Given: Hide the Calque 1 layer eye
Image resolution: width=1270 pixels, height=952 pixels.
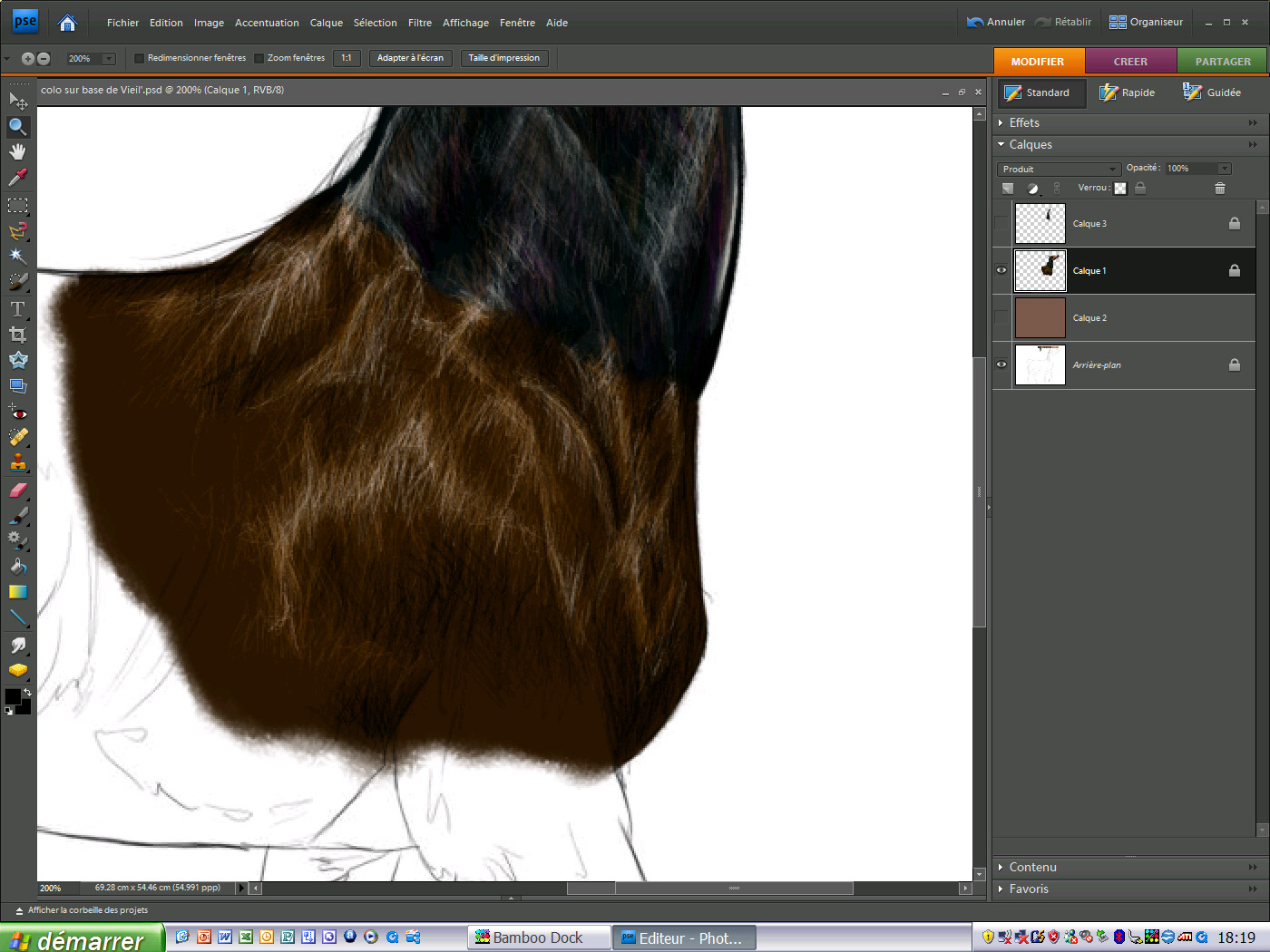Looking at the screenshot, I should click(1001, 270).
